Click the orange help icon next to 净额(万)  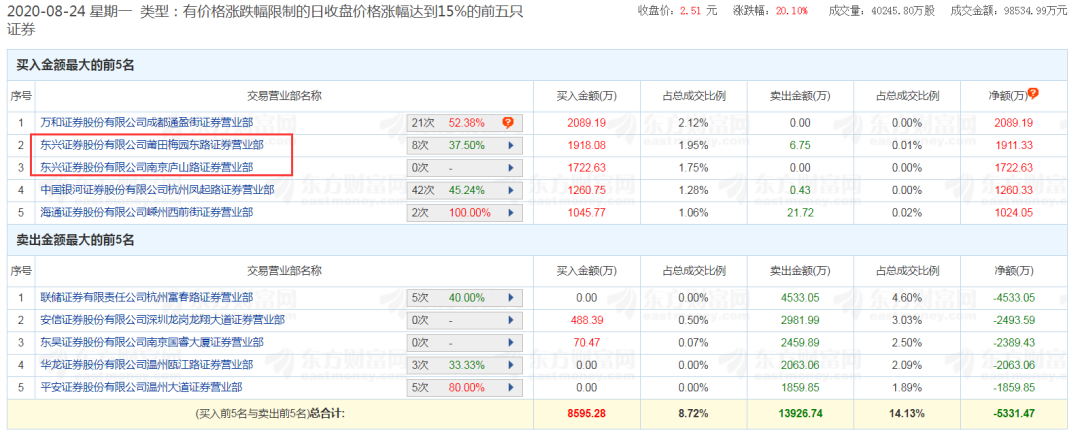[1033, 94]
